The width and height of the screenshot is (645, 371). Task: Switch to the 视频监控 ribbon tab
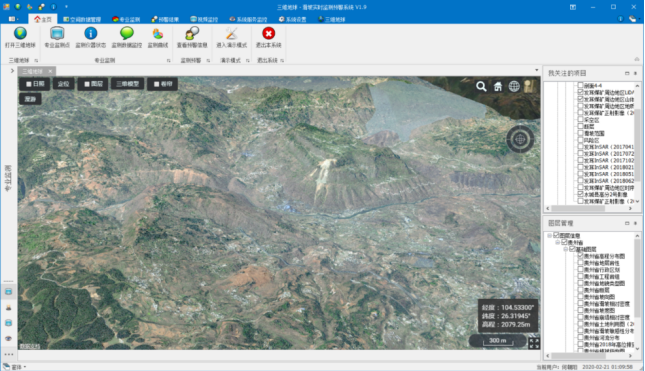pyautogui.click(x=204, y=19)
